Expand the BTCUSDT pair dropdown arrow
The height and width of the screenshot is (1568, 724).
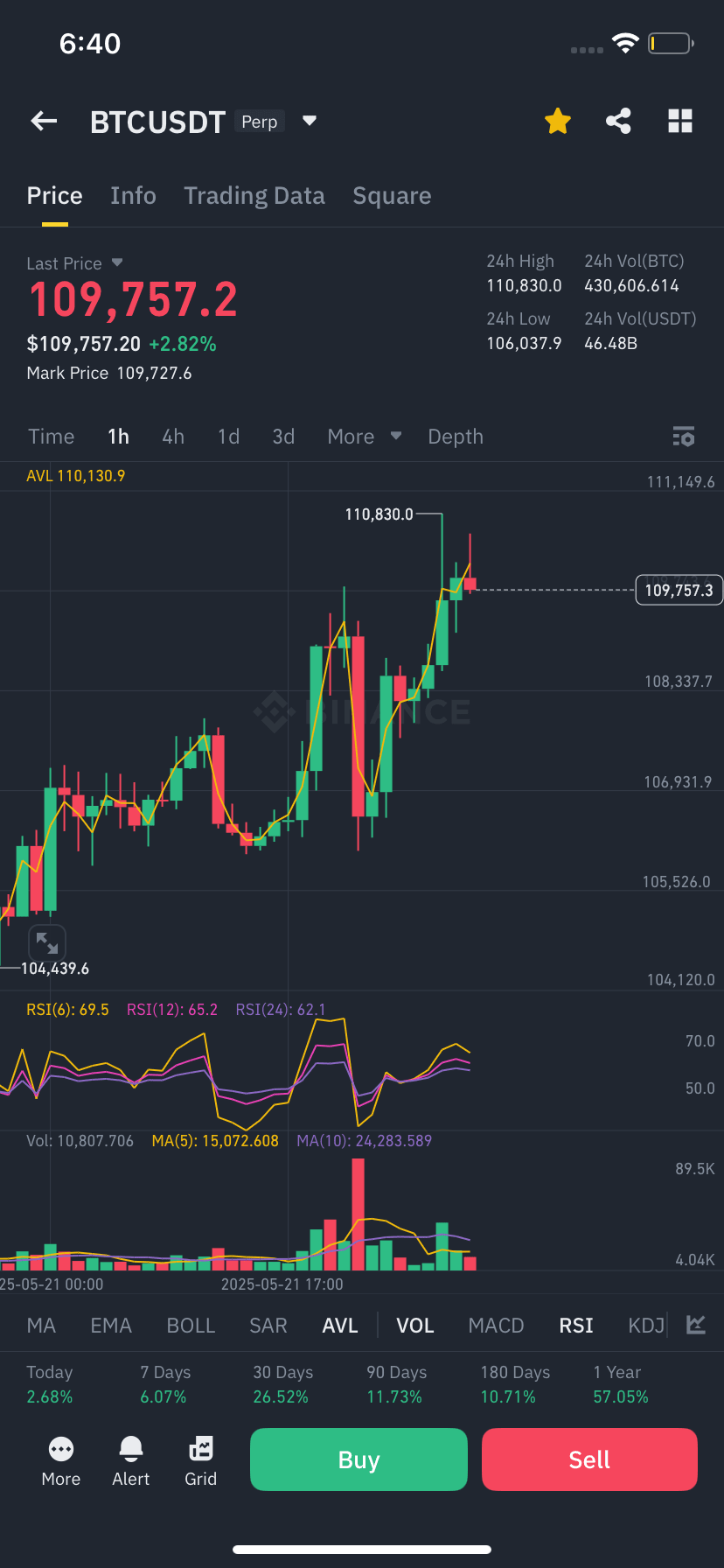309,121
